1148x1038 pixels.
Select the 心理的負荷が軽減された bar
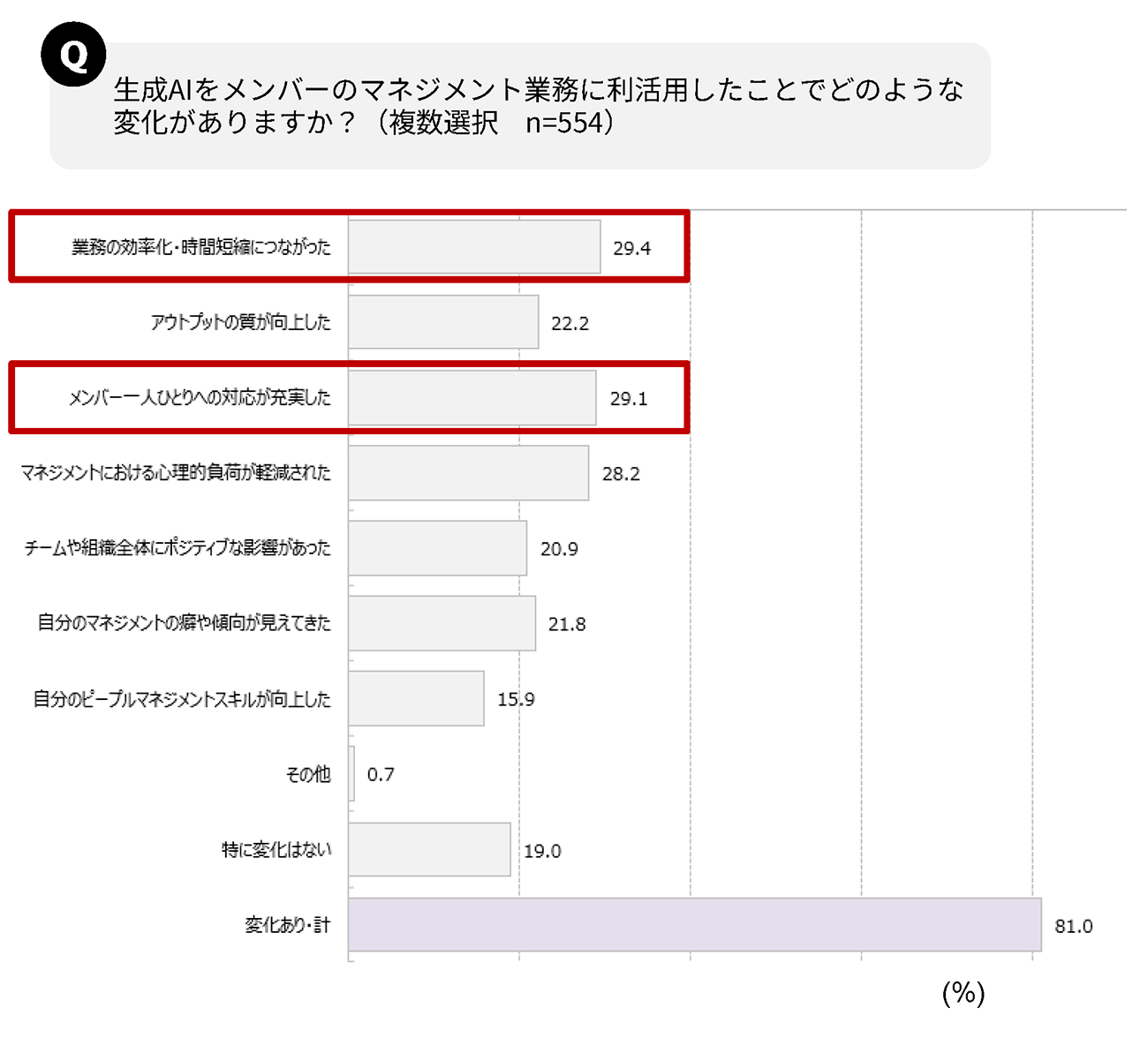[468, 473]
